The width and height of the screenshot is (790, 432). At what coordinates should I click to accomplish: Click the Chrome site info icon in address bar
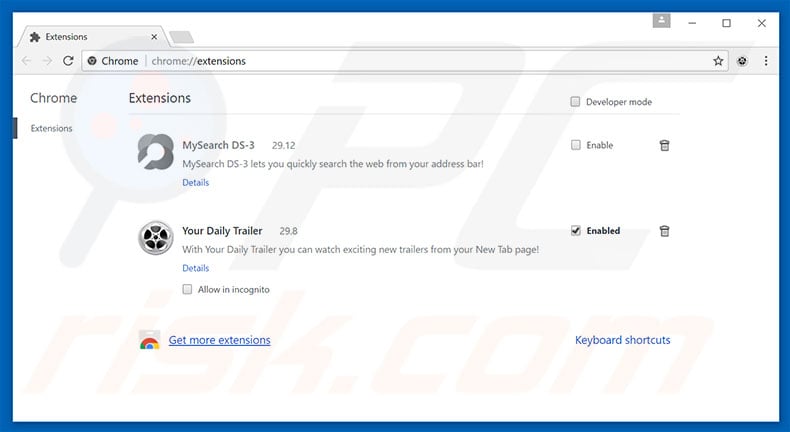[92, 61]
